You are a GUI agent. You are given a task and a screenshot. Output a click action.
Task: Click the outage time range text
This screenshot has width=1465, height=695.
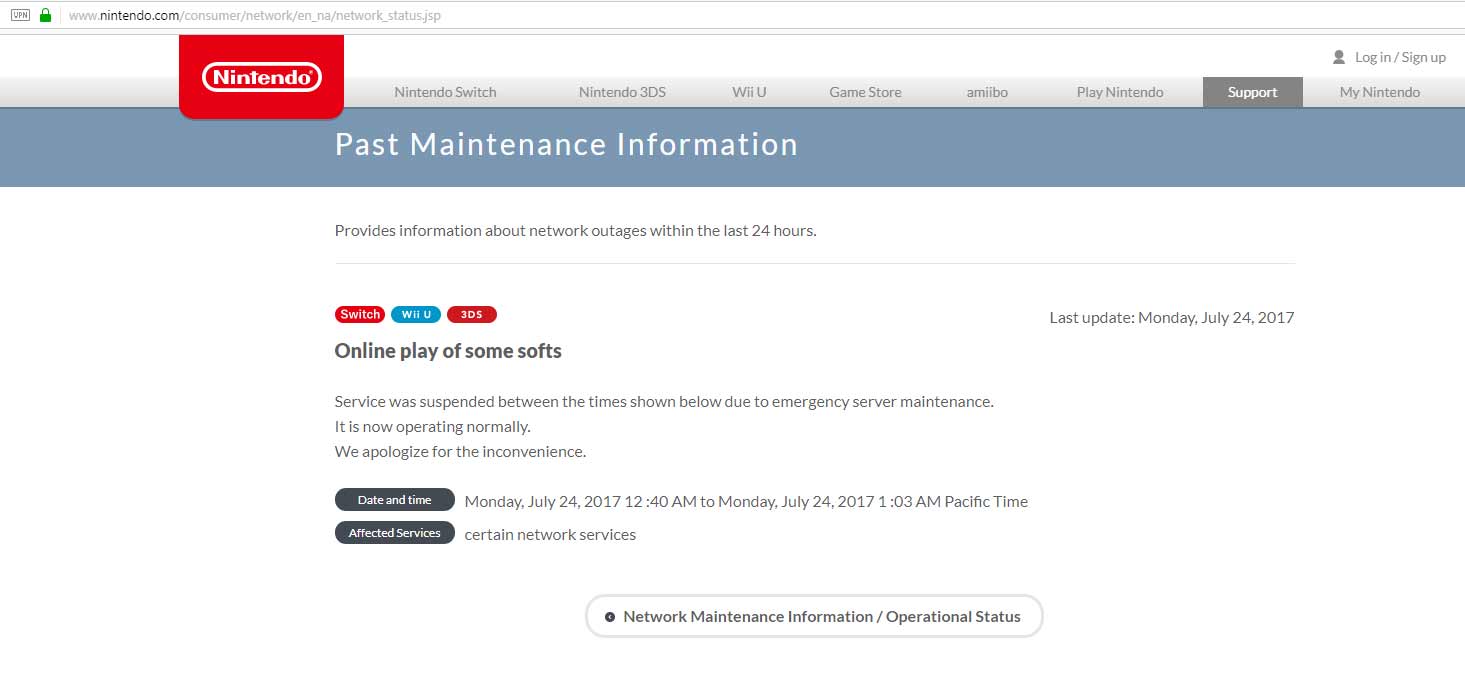click(746, 501)
